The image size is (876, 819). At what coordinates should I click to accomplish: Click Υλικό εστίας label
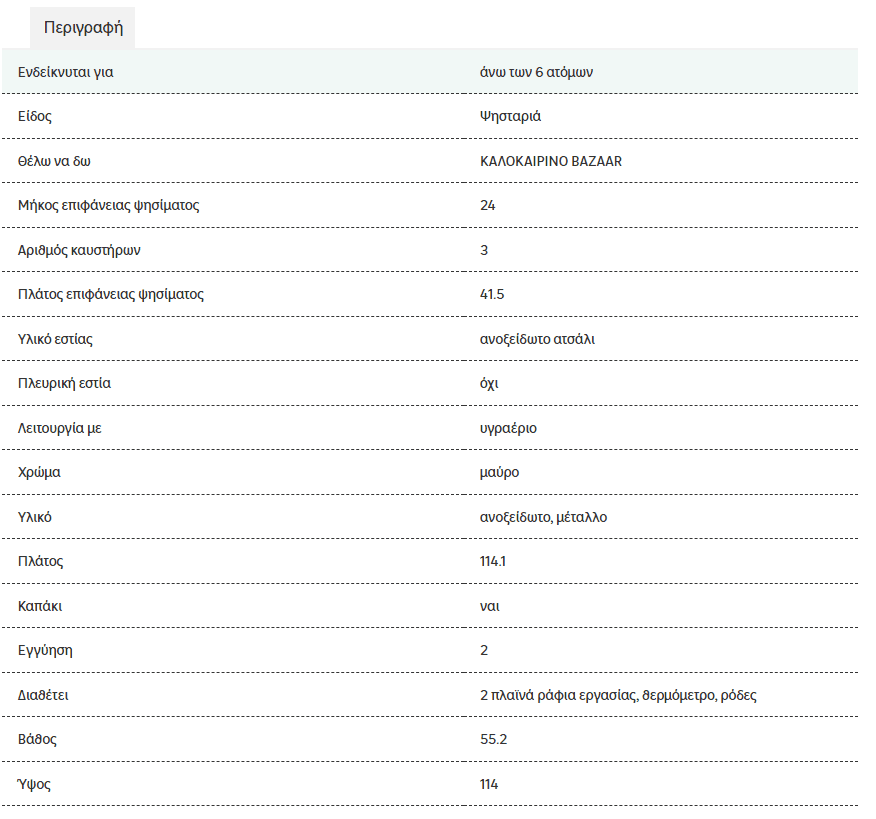(x=55, y=339)
